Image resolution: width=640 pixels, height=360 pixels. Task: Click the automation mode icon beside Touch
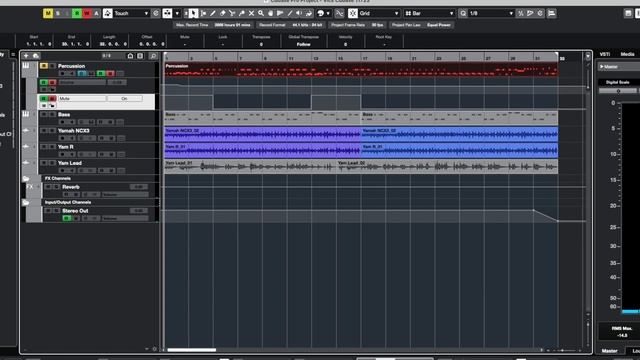[107, 13]
